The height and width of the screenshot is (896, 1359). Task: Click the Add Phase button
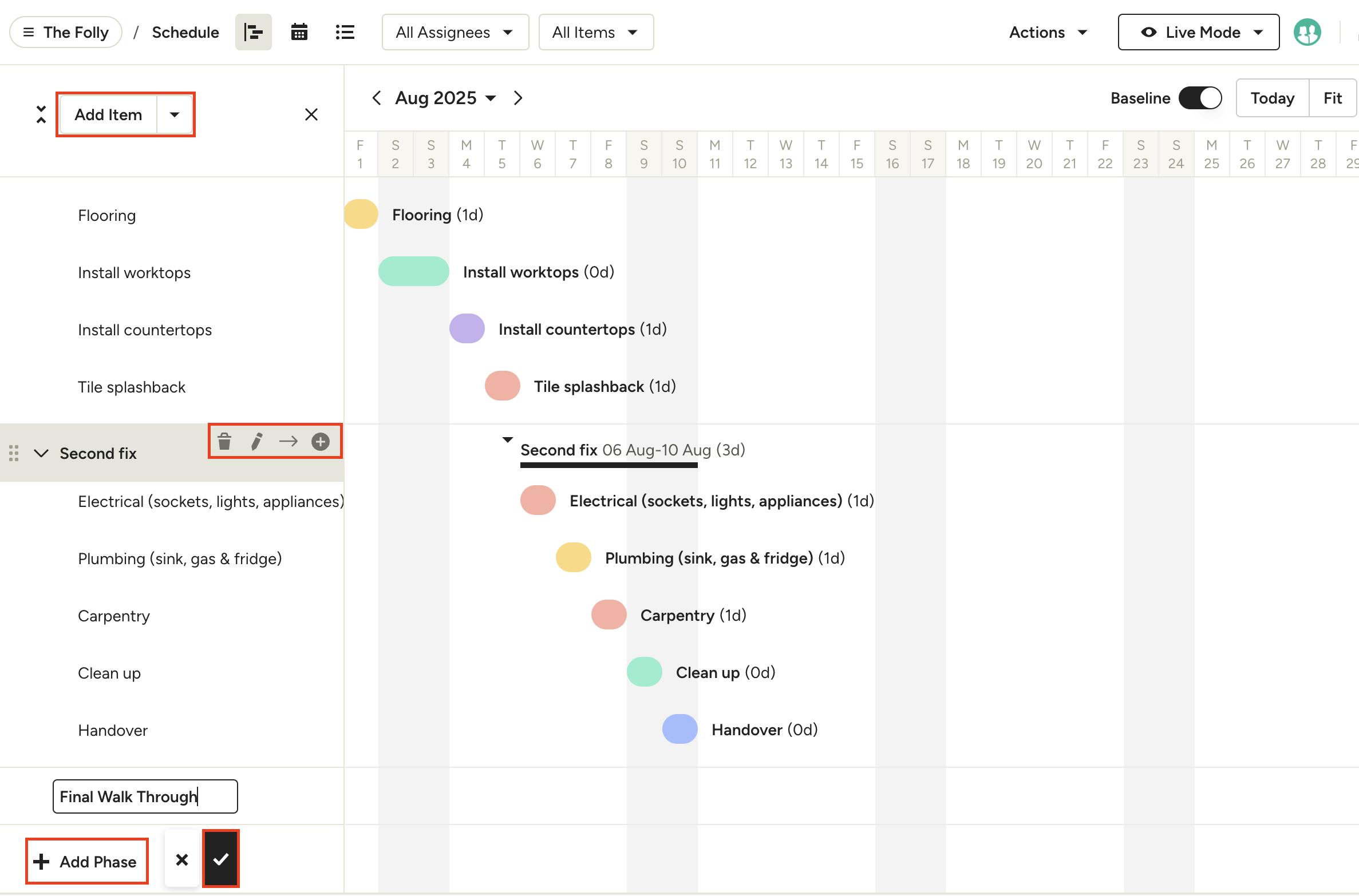pyautogui.click(x=86, y=861)
